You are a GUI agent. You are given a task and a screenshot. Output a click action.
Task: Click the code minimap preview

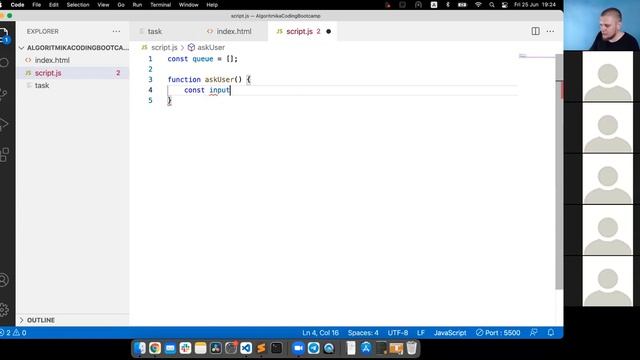tap(536, 56)
